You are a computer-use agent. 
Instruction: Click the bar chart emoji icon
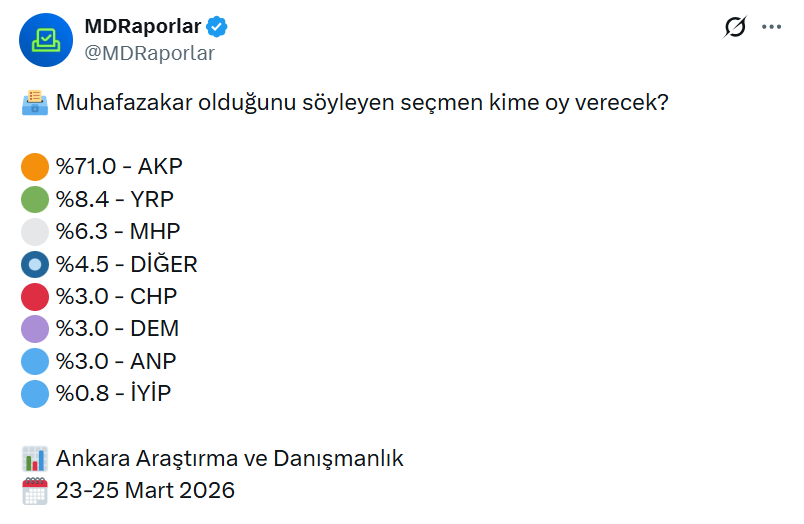click(35, 459)
